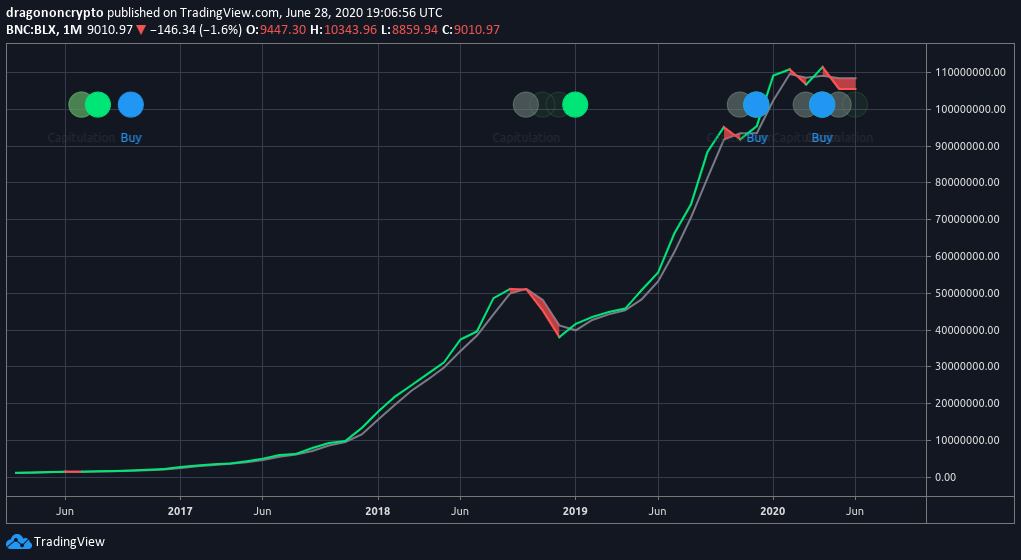Click the 'Buy' label under the 2016 blue circle
Viewport: 1021px width, 560px height.
click(131, 137)
